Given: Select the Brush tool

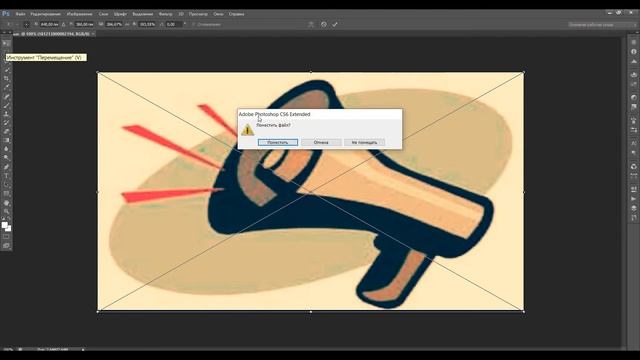Looking at the screenshot, I should (7, 105).
